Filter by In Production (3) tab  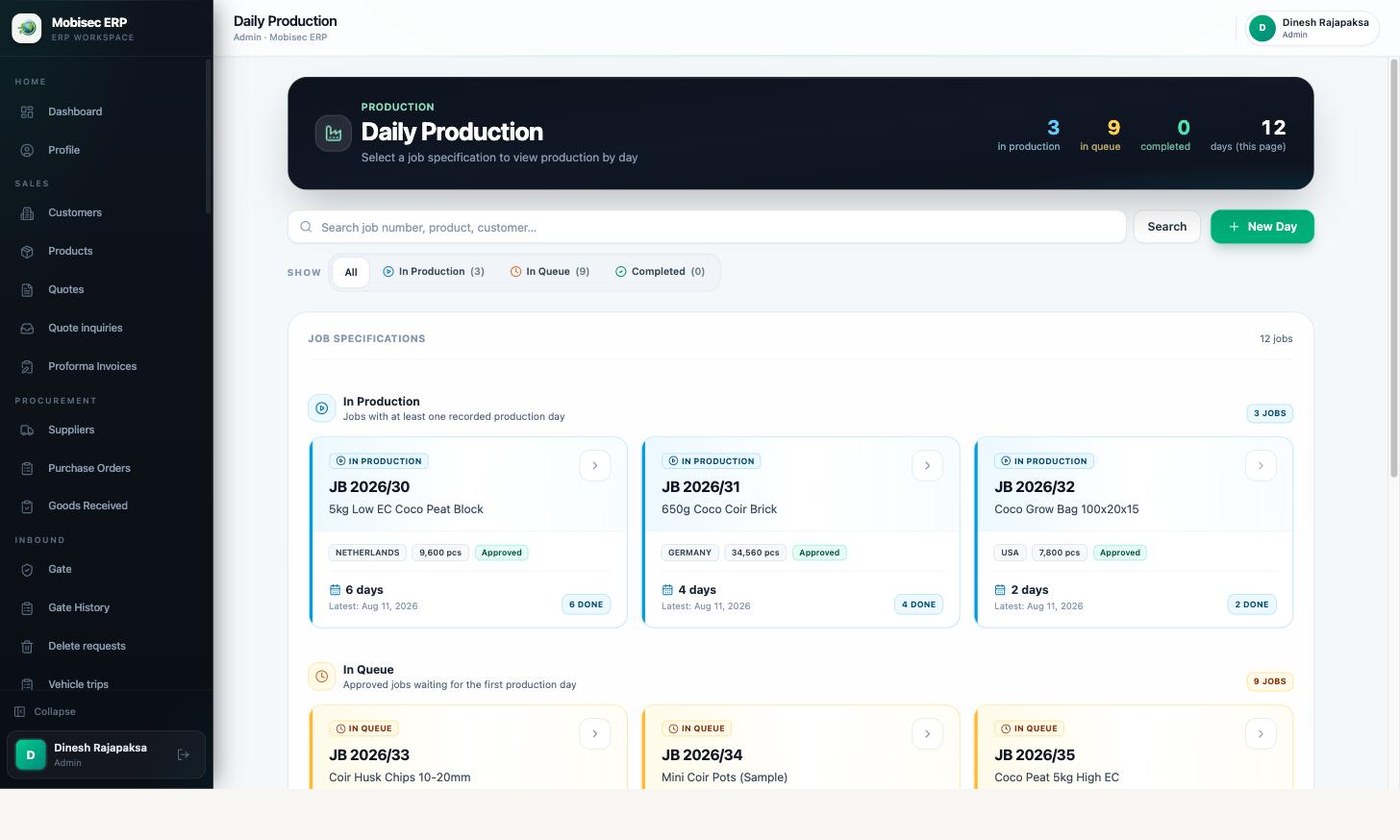click(x=434, y=272)
